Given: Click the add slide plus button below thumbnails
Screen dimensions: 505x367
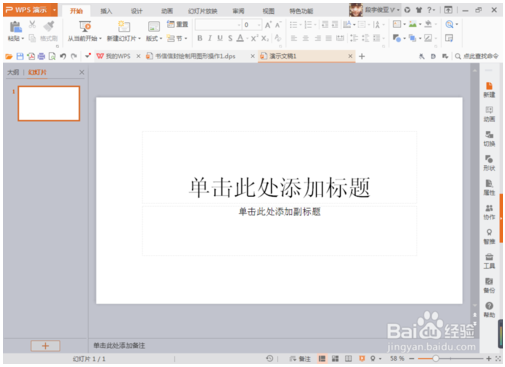Looking at the screenshot, I should click(x=45, y=346).
